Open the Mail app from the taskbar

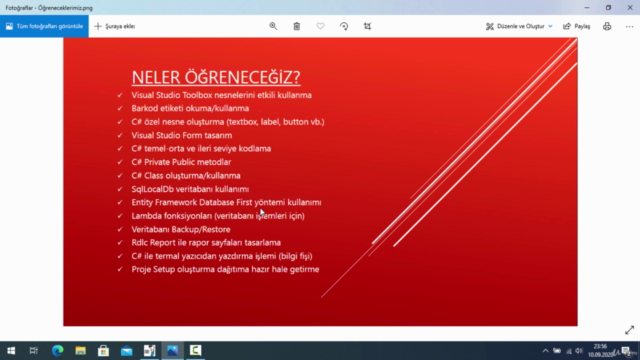point(127,351)
